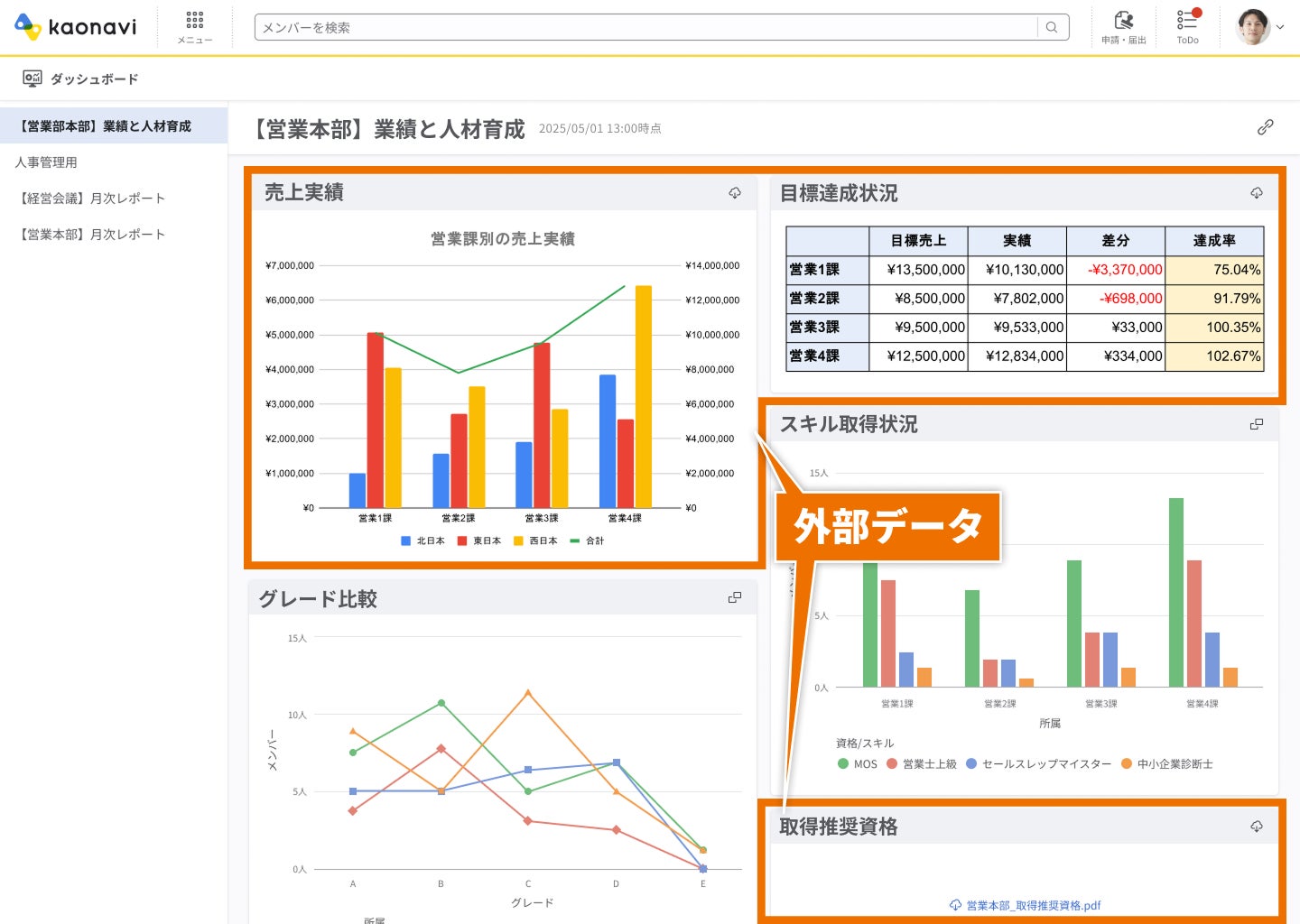Open the ToDo list icon
The height and width of the screenshot is (924, 1300).
pos(1188,27)
